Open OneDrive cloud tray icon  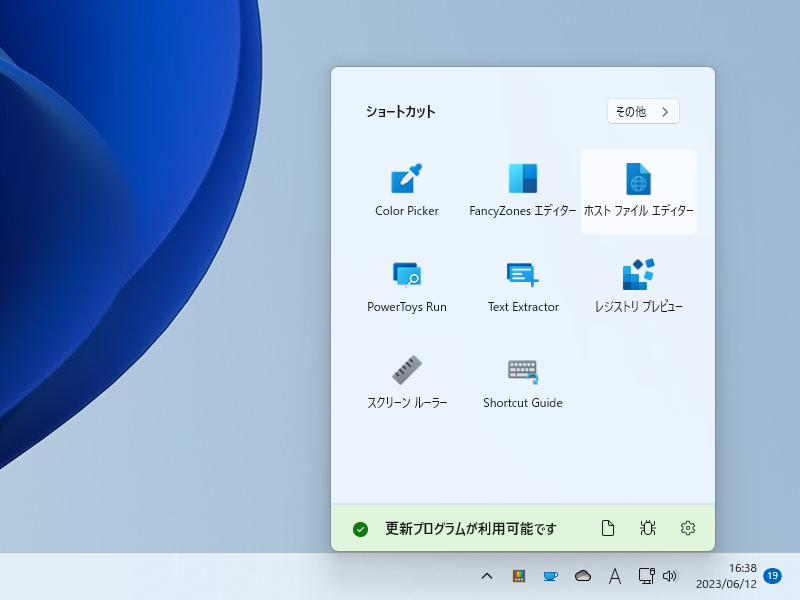pos(583,576)
